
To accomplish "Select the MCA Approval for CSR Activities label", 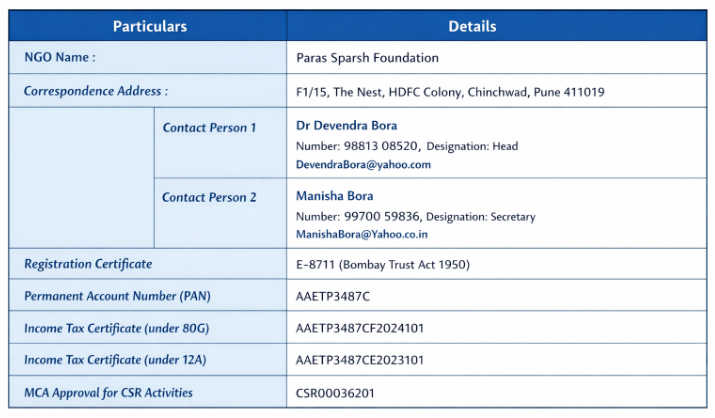I will click(108, 392).
